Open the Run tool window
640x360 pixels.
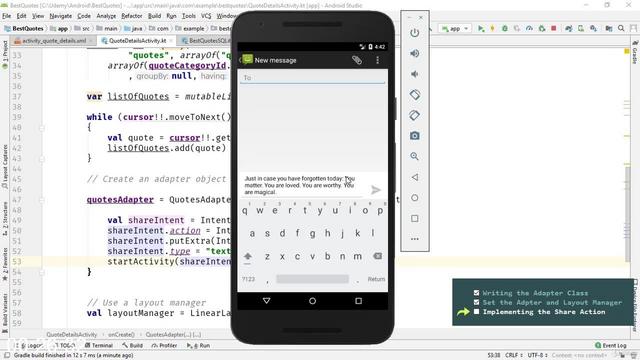point(198,345)
